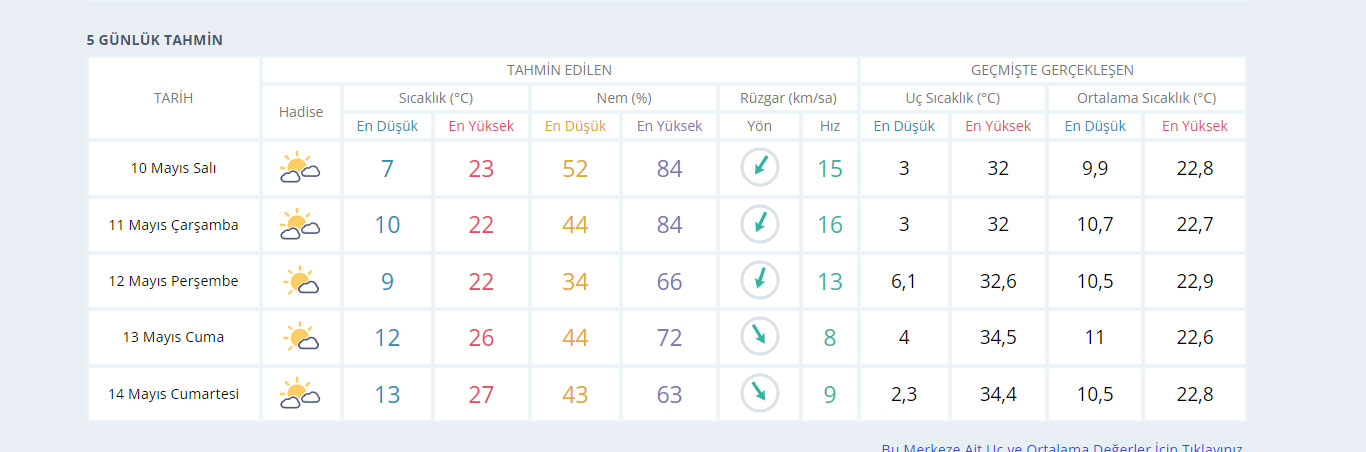Select the wind direction compass for 12 Mayıs Perşembe

[x=759, y=281]
